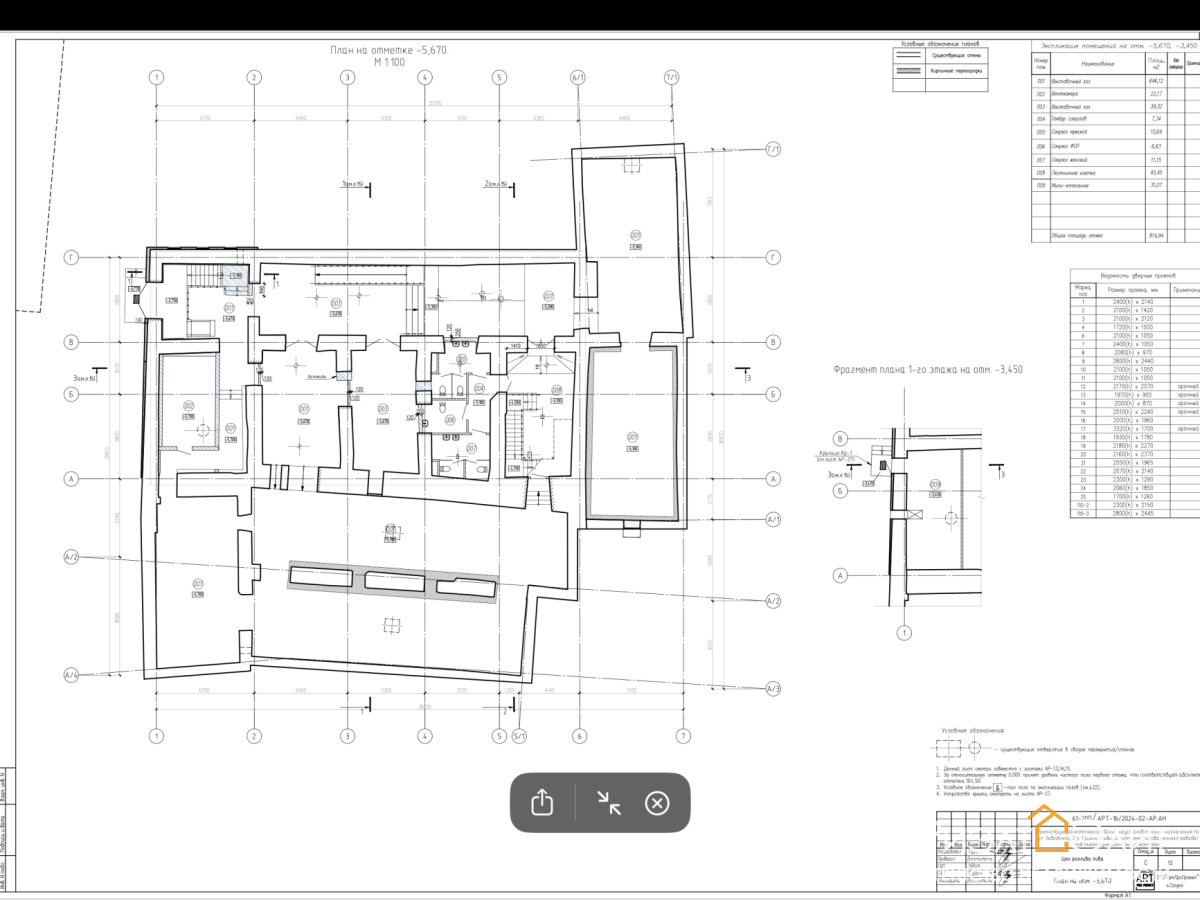Close the image viewer with the X icon

(x=657, y=803)
